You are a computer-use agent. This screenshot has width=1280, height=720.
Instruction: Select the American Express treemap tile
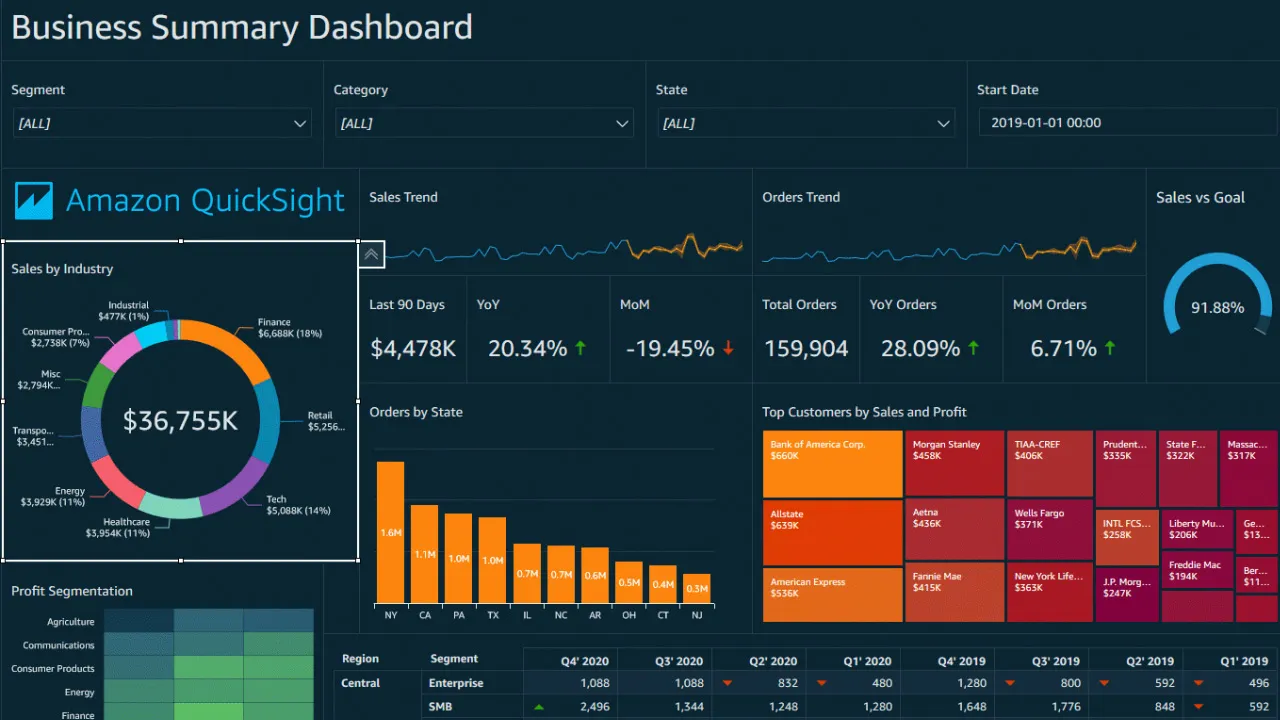[x=832, y=595]
